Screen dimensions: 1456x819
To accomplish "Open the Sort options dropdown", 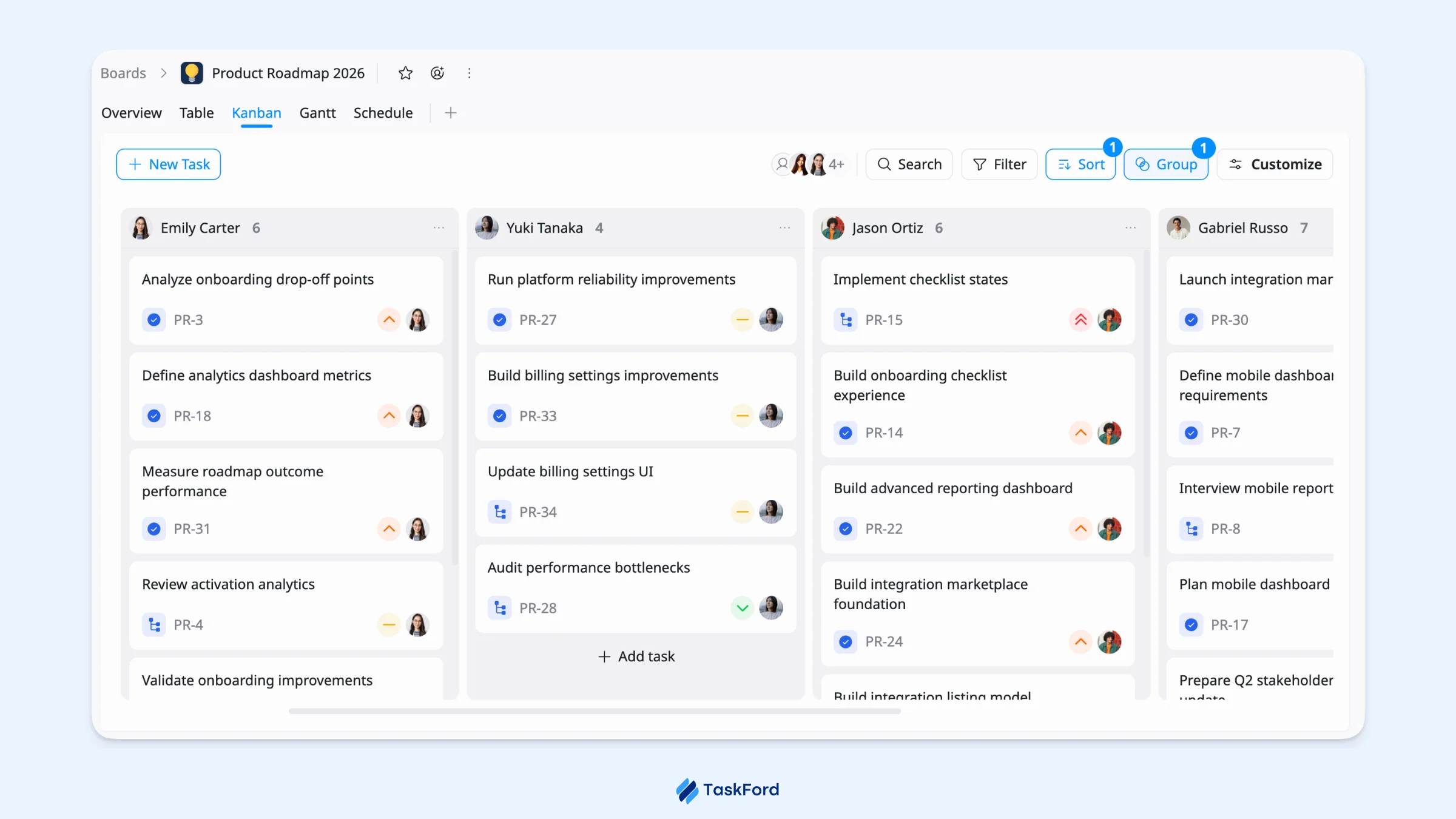I will tap(1080, 164).
